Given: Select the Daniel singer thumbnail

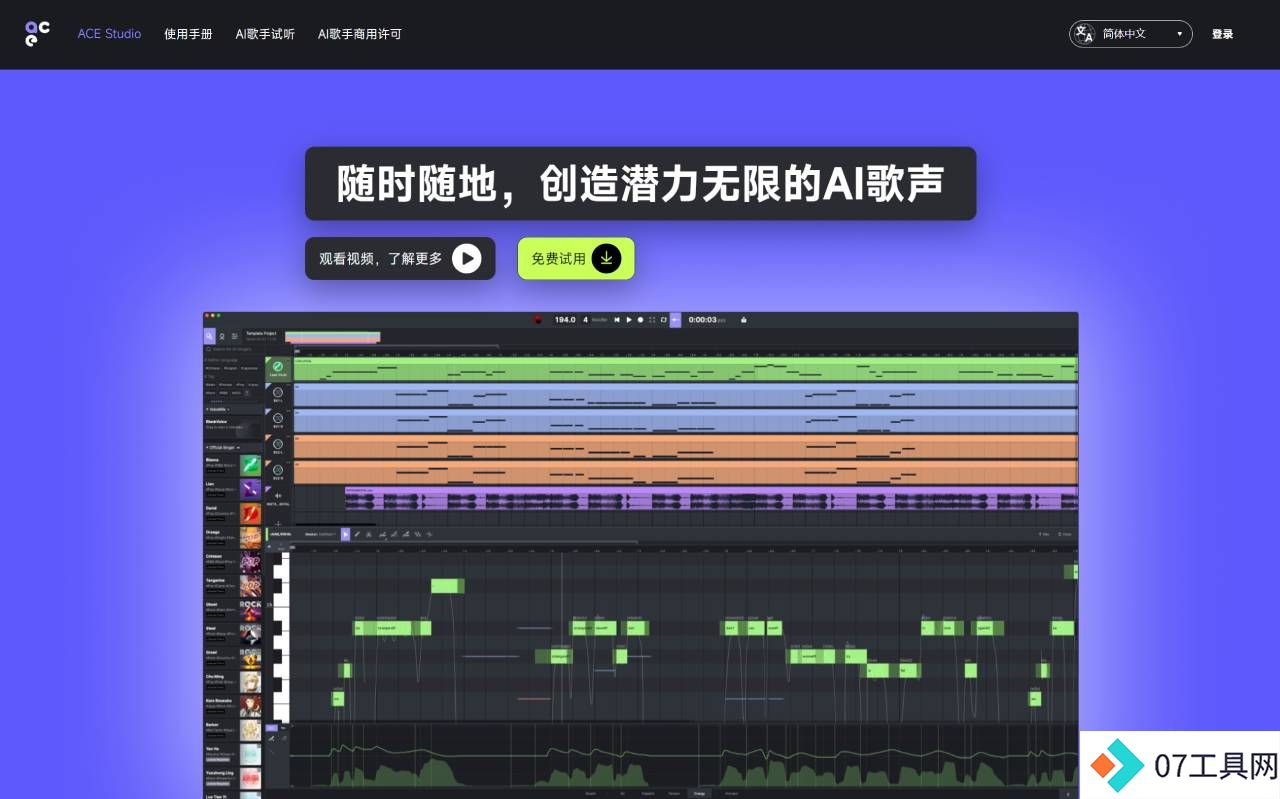Looking at the screenshot, I should click(250, 514).
